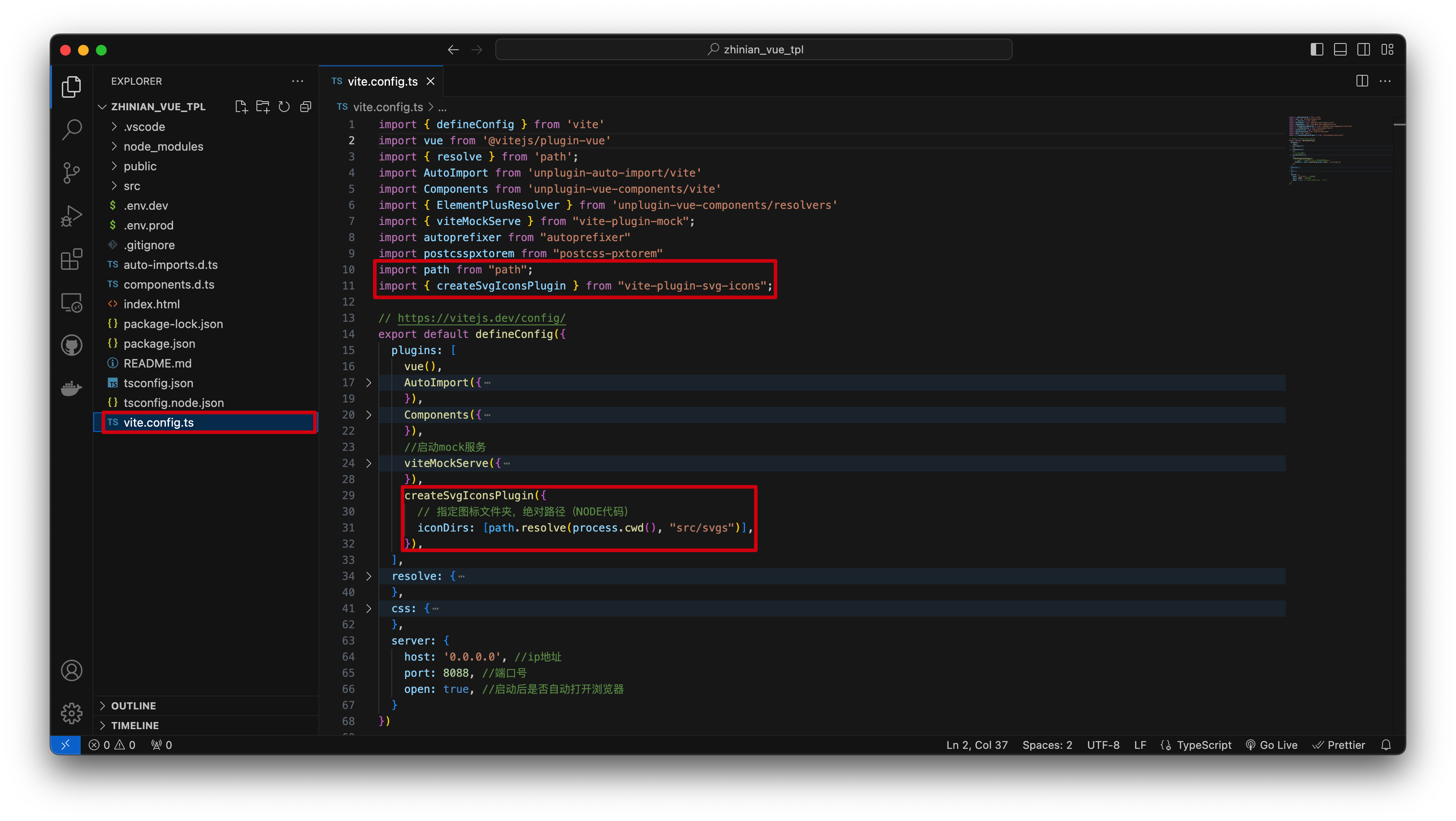Split the editor to the right

click(1361, 82)
